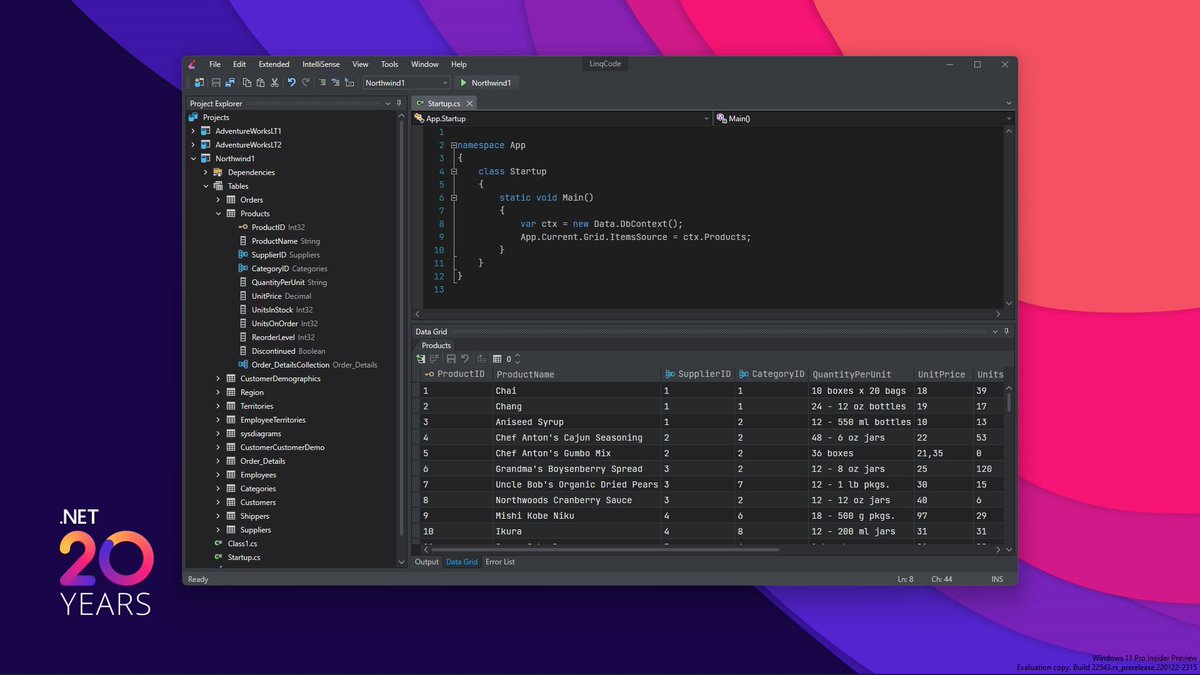Image resolution: width=1200 pixels, height=675 pixels.
Task: Click the Save All toolbar icon
Action: coord(230,83)
